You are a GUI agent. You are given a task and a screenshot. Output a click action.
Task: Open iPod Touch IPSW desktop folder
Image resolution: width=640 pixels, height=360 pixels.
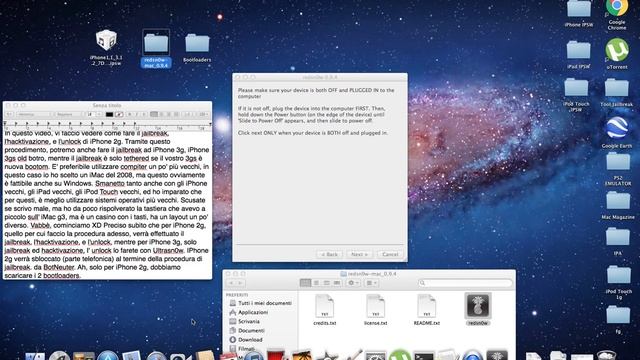click(x=576, y=95)
